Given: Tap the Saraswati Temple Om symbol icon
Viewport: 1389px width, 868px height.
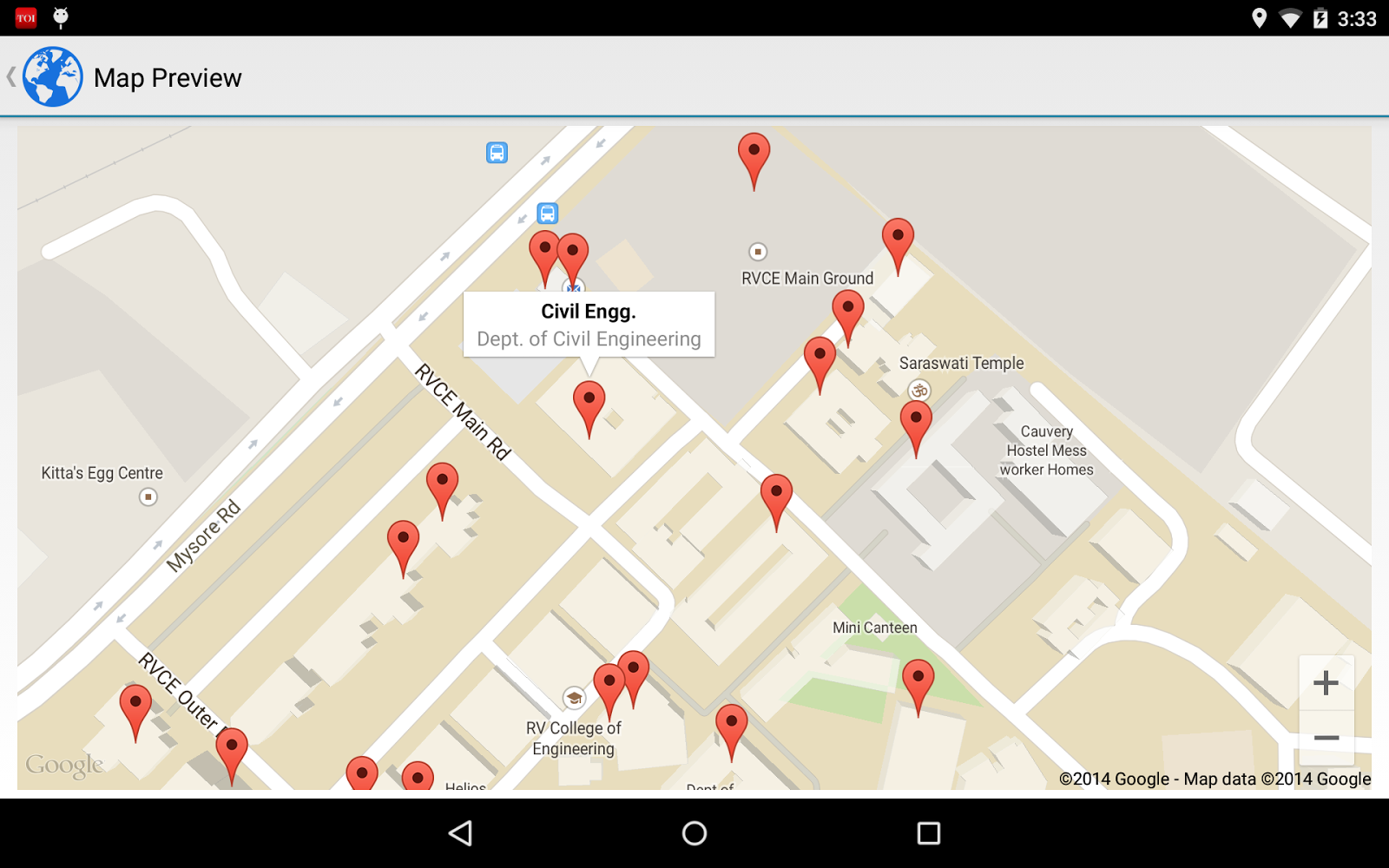Looking at the screenshot, I should pyautogui.click(x=919, y=391).
